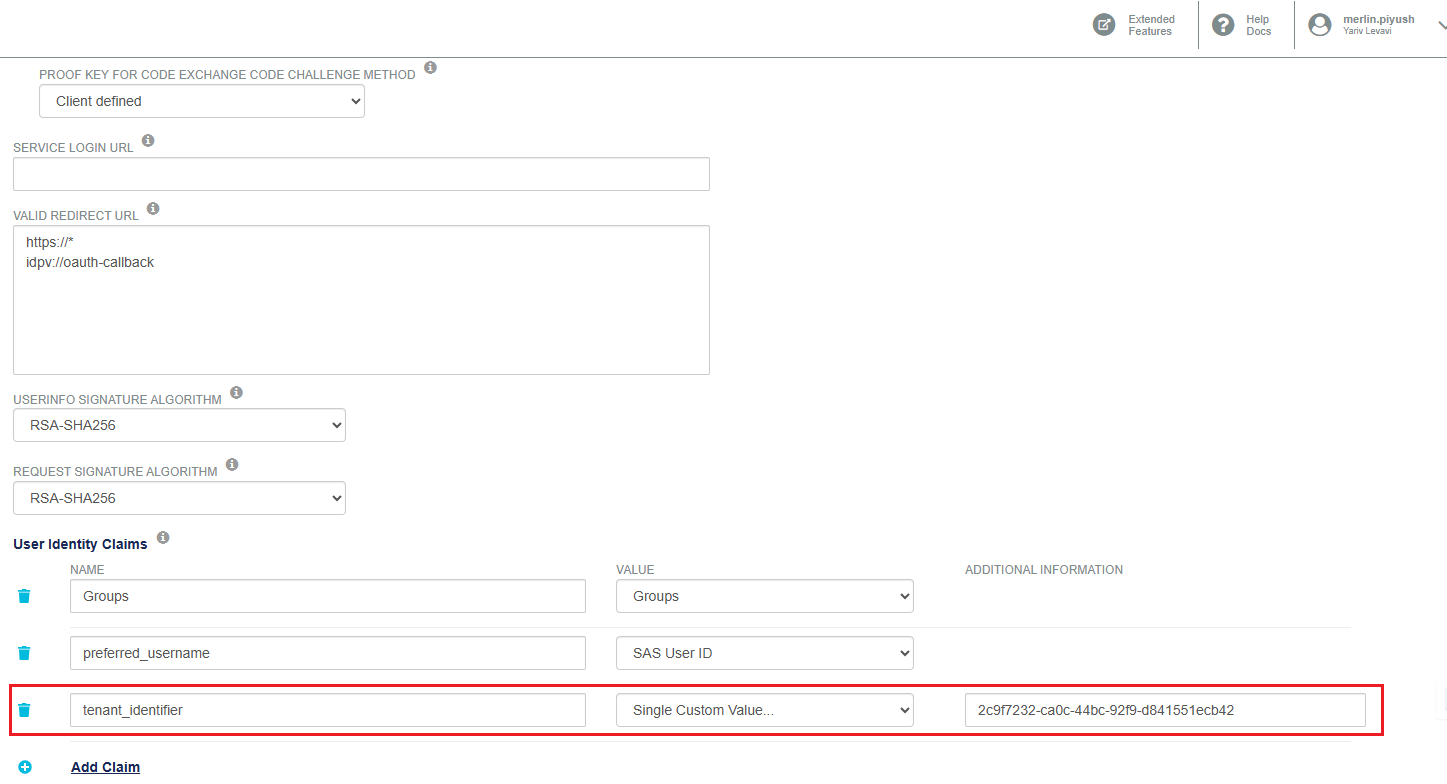
Task: Open the Single Custom Value dropdown
Action: 764,710
